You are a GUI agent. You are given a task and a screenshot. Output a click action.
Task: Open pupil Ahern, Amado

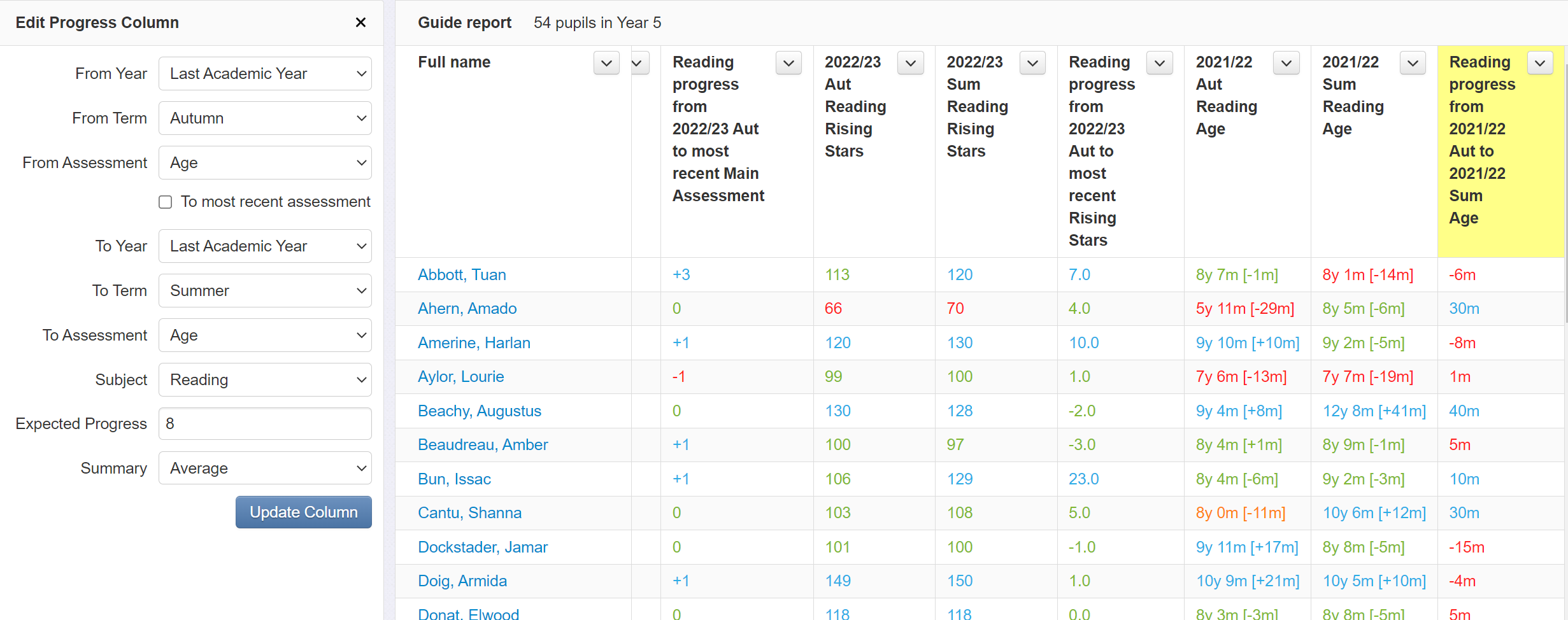pyautogui.click(x=467, y=309)
